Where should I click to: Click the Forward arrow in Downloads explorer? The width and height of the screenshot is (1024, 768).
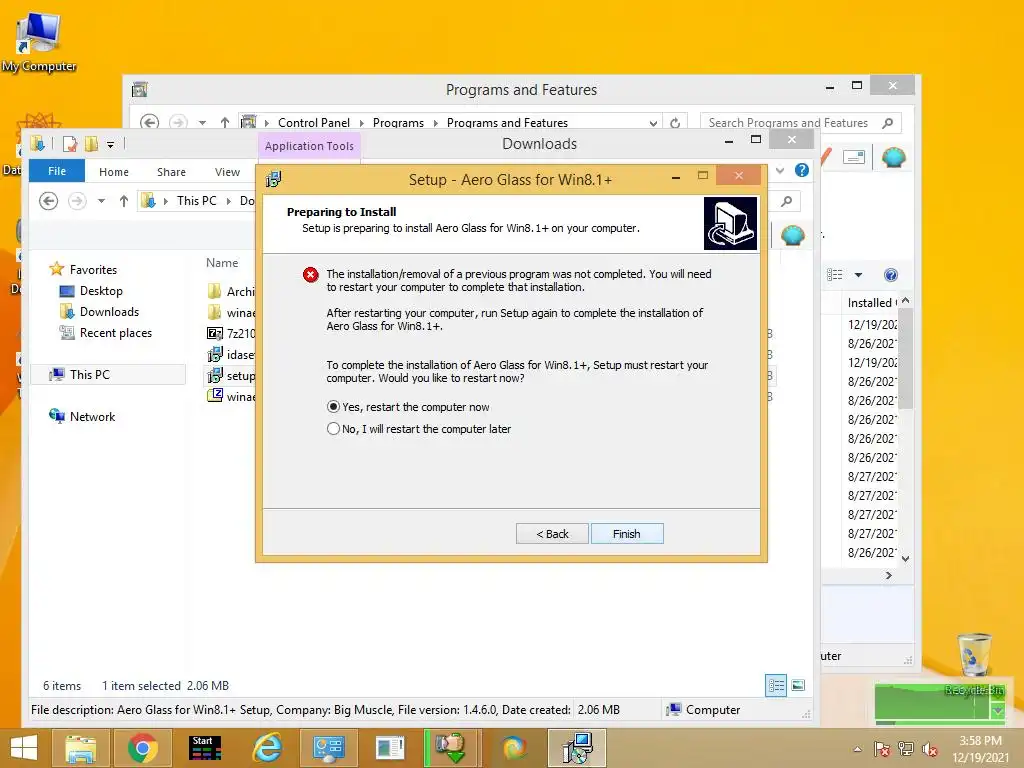pos(77,200)
